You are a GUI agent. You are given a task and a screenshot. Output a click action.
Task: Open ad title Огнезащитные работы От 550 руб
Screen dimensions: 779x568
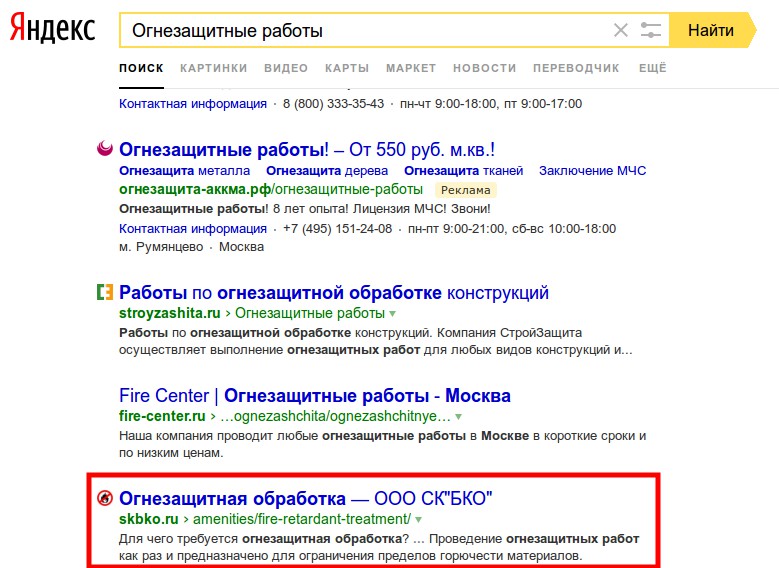coord(307,150)
